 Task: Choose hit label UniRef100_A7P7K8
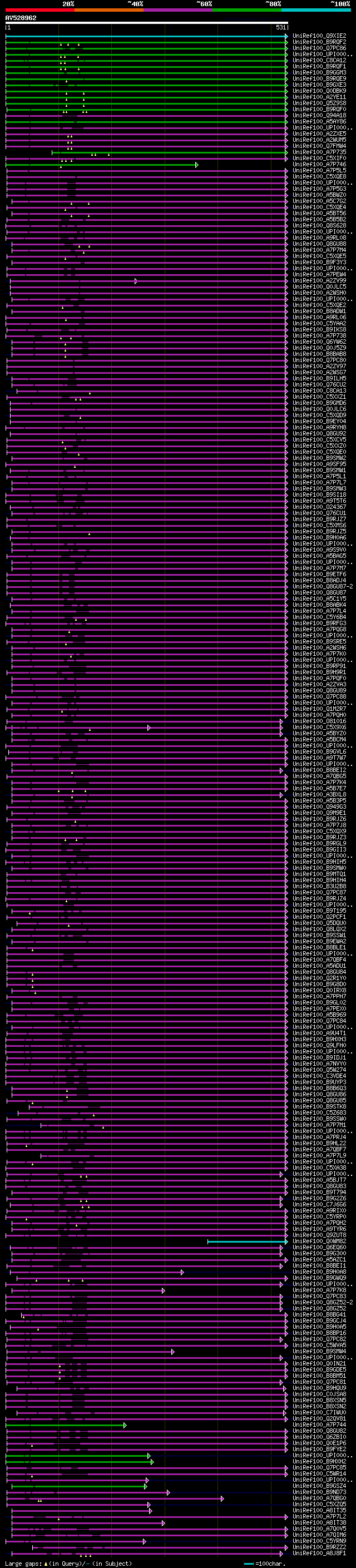point(319,1290)
